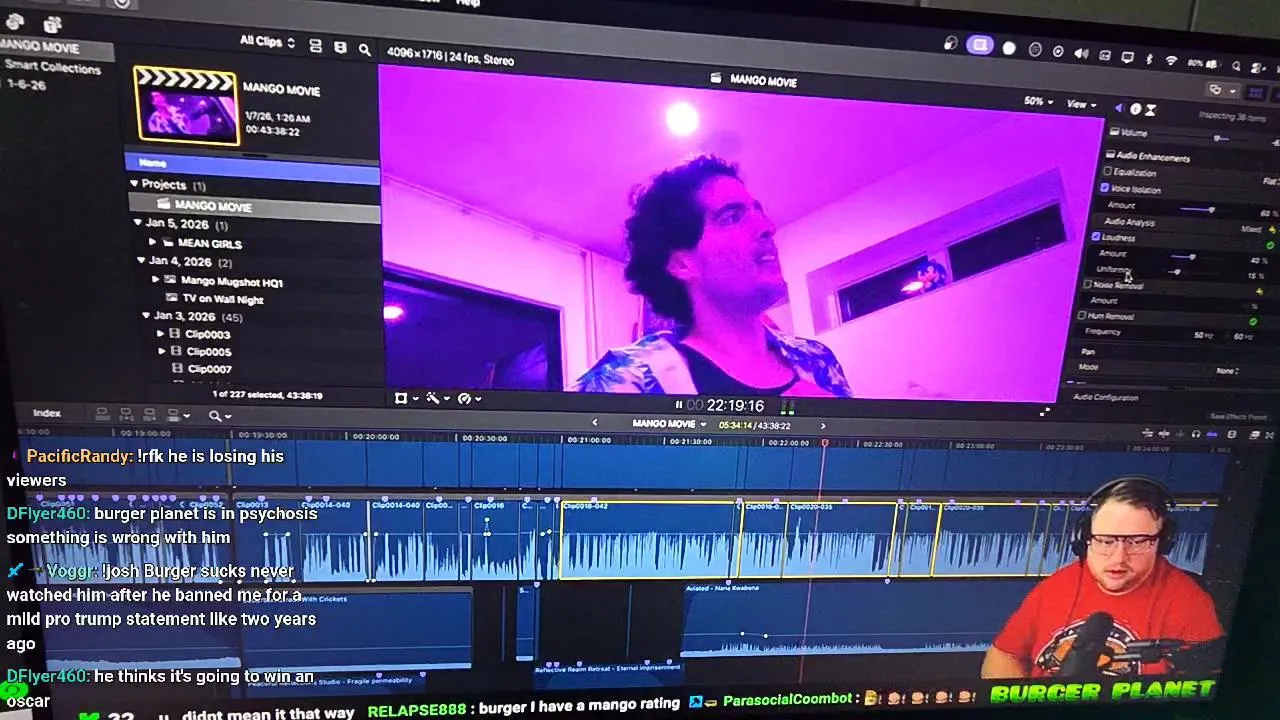
Task: Expand the MEAN GIRLS item
Action: pyautogui.click(x=152, y=242)
